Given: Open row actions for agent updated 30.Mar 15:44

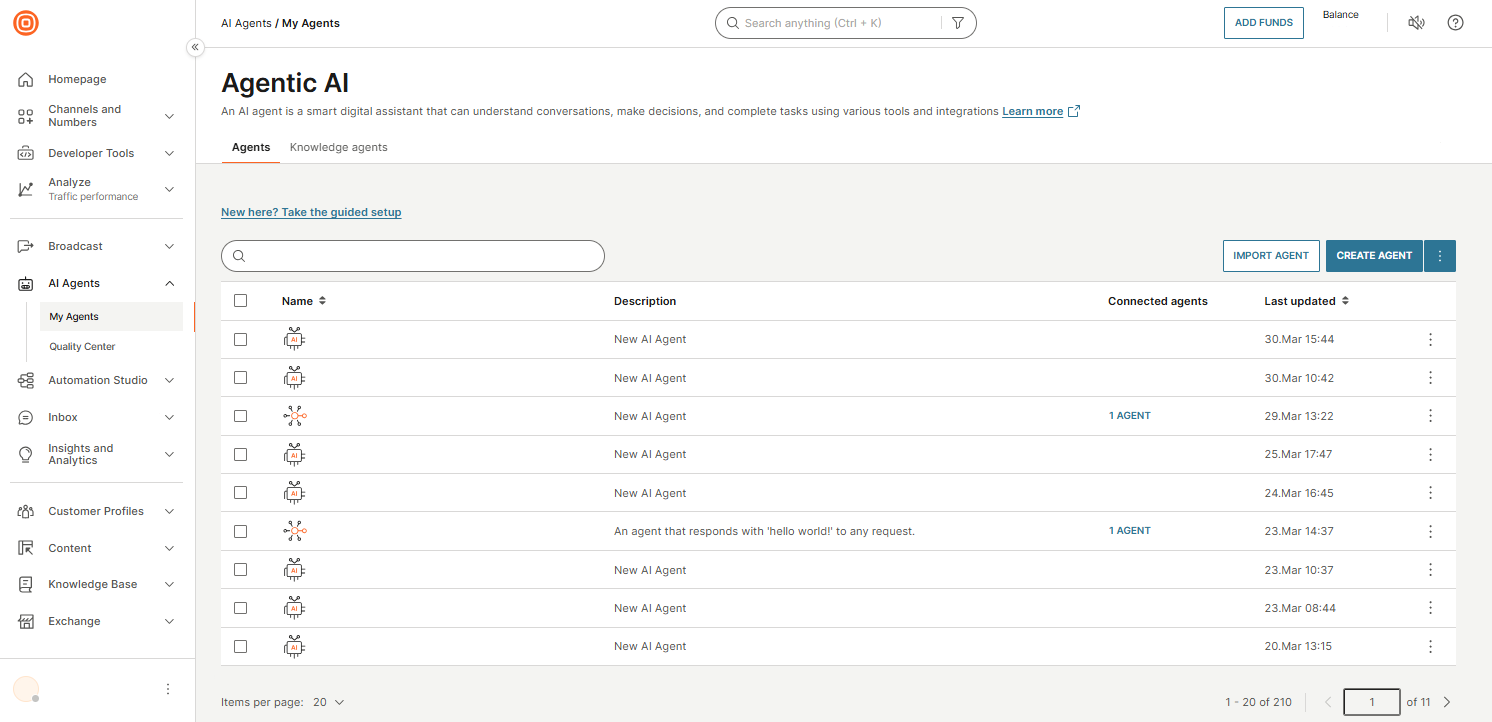Looking at the screenshot, I should (x=1430, y=340).
